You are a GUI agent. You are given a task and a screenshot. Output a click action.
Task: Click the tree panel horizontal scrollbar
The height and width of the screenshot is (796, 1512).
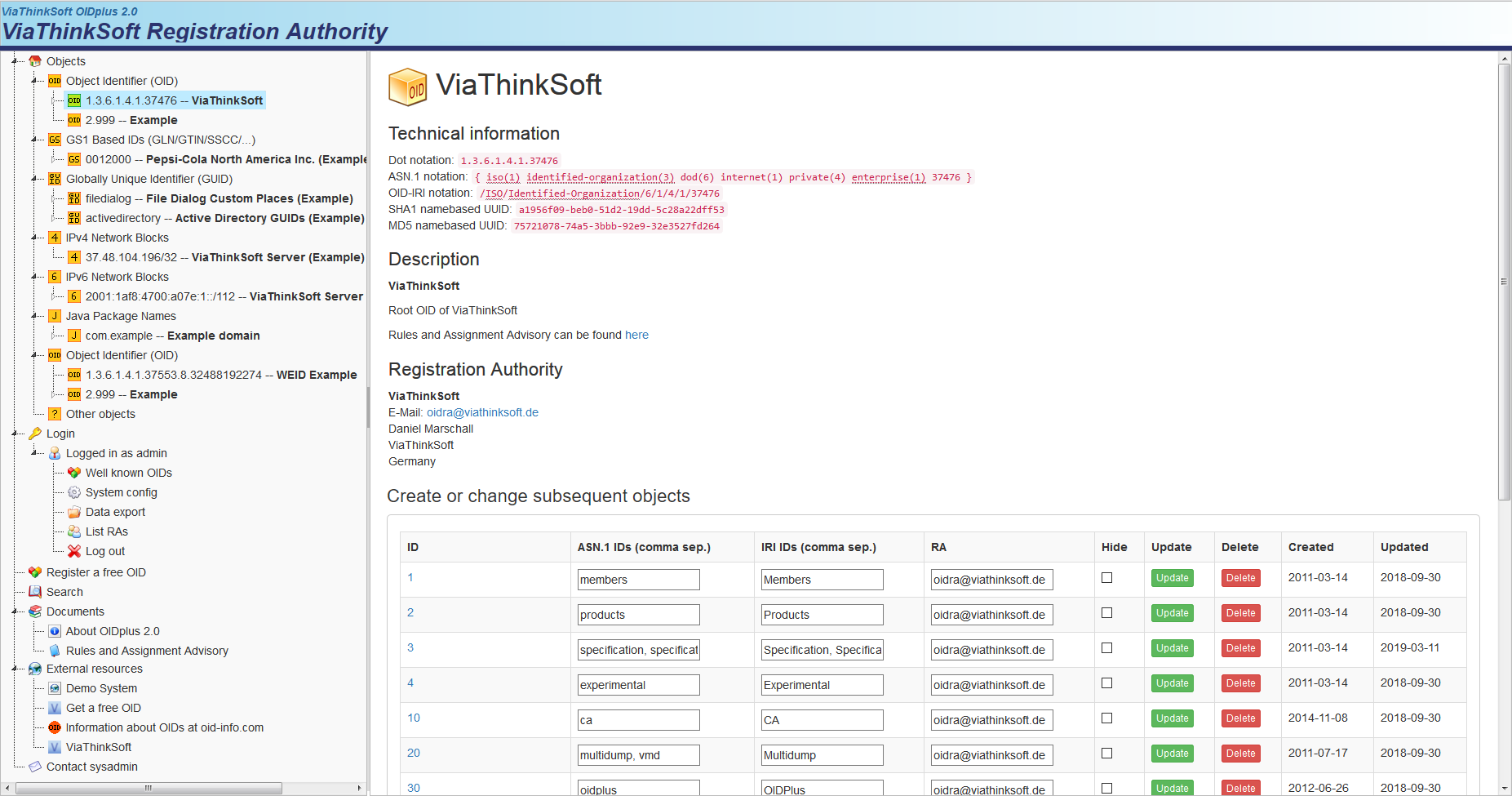coord(149,788)
